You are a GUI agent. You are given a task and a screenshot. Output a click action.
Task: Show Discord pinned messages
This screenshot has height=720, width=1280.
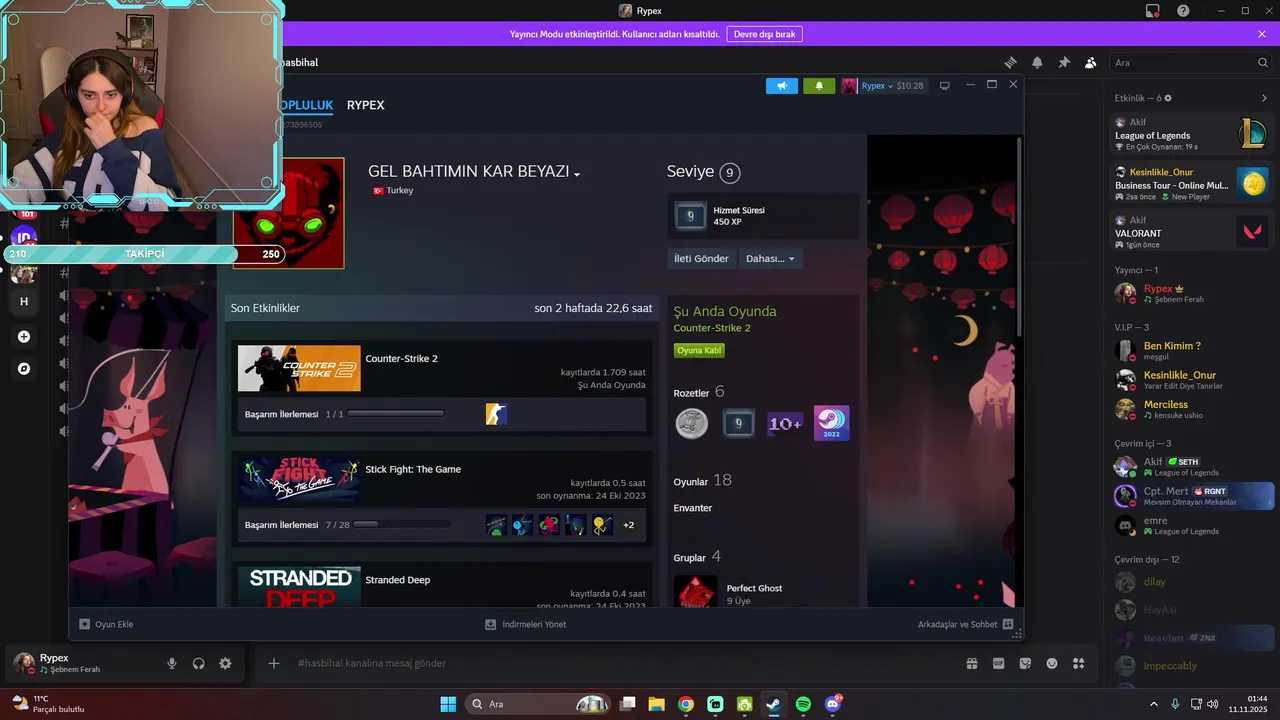[x=1064, y=62]
